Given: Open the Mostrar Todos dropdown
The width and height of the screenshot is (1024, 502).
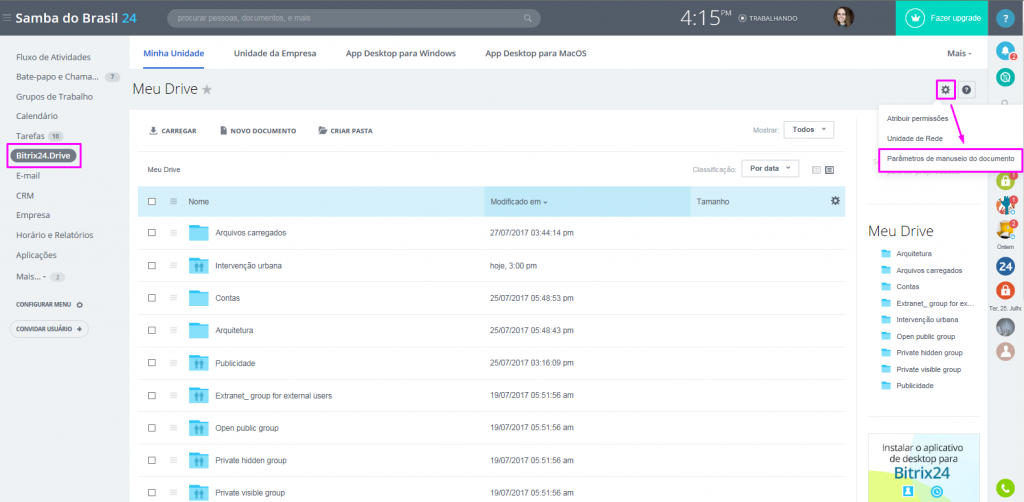Looking at the screenshot, I should tap(808, 129).
